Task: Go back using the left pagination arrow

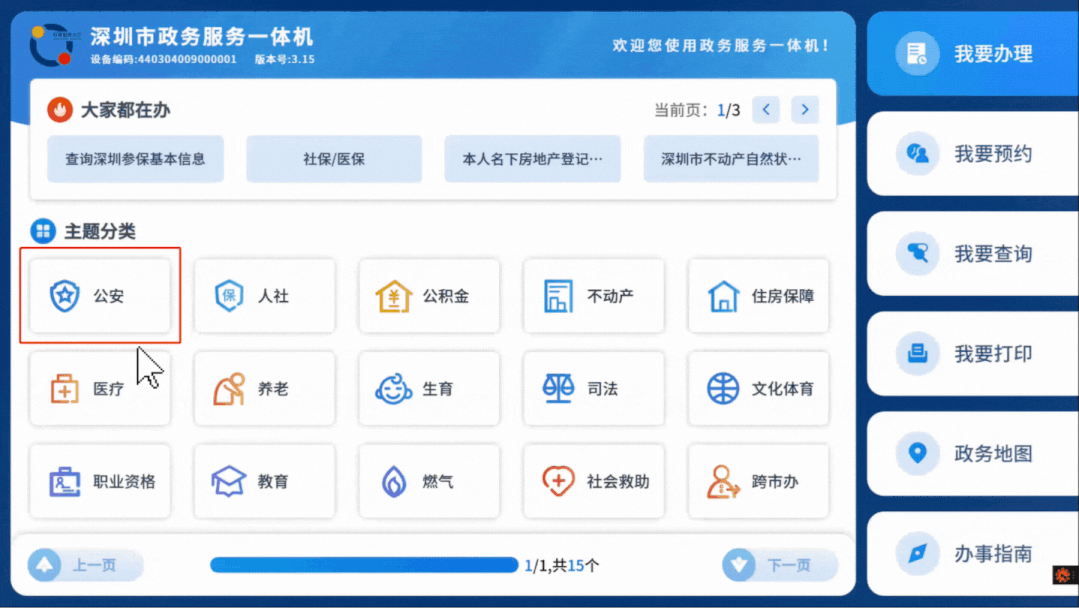Action: tap(765, 110)
